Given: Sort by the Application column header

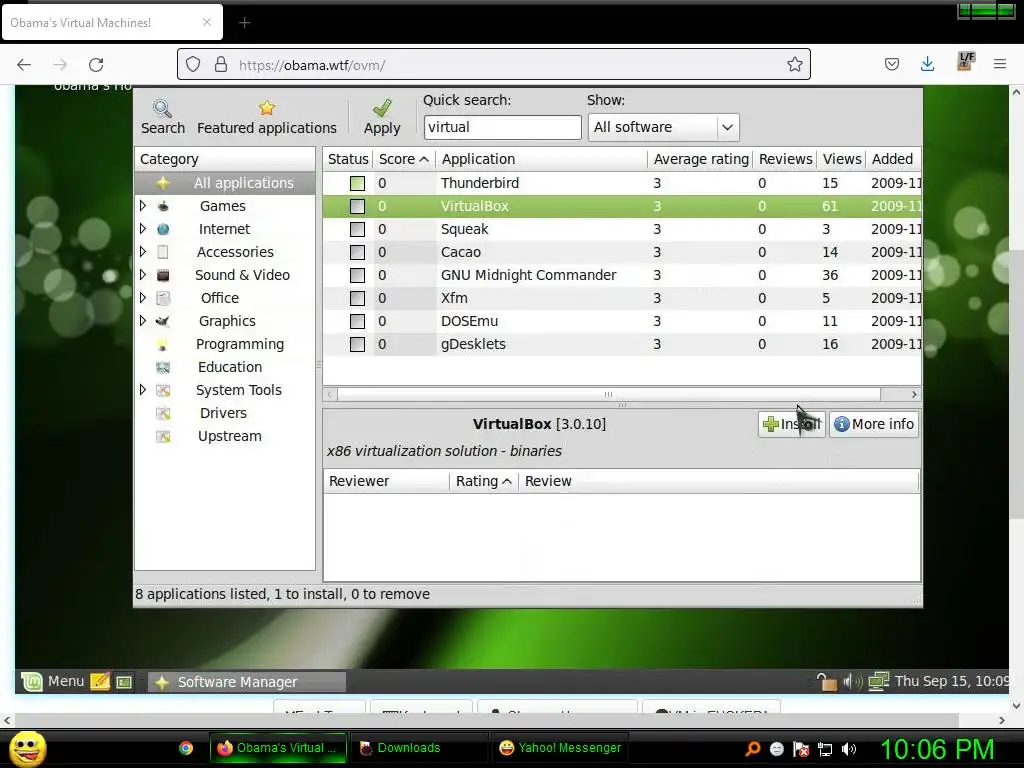Looking at the screenshot, I should [x=541, y=159].
